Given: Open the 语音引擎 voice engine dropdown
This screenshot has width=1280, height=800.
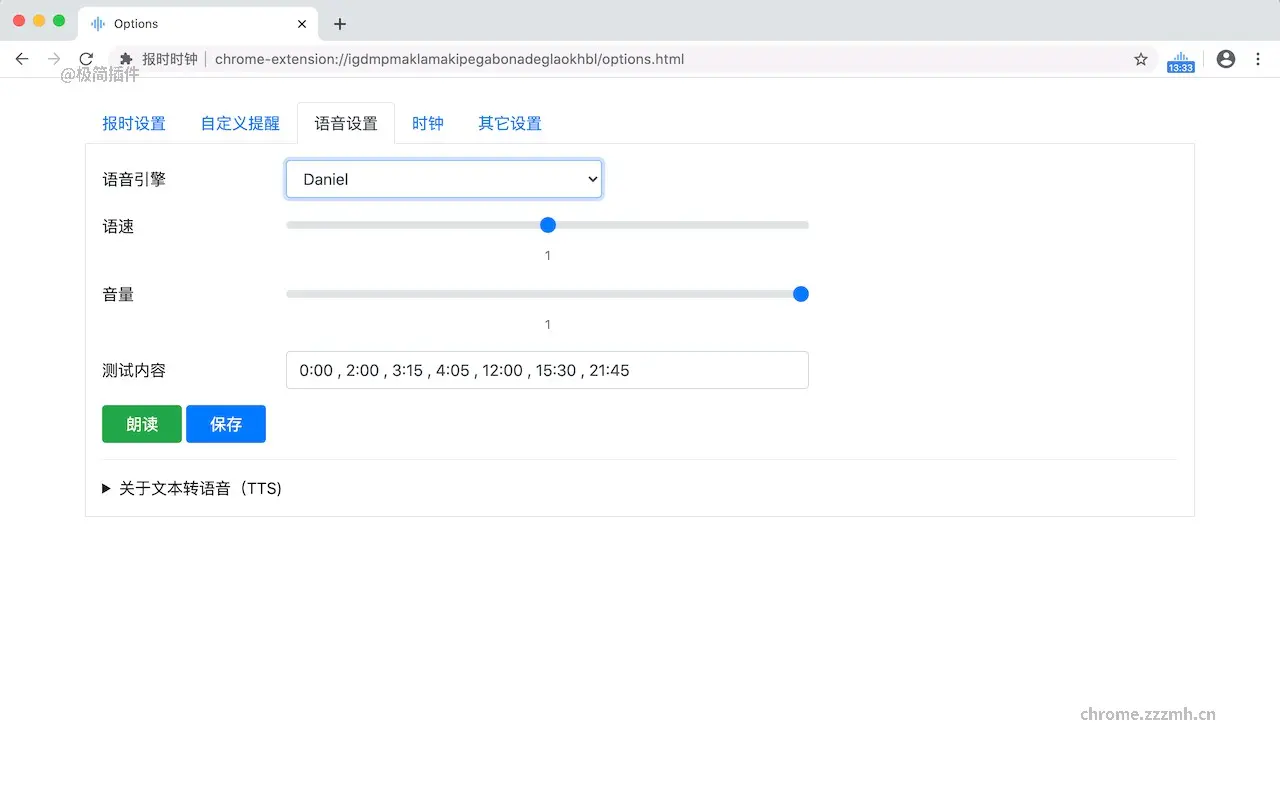Looking at the screenshot, I should [443, 178].
